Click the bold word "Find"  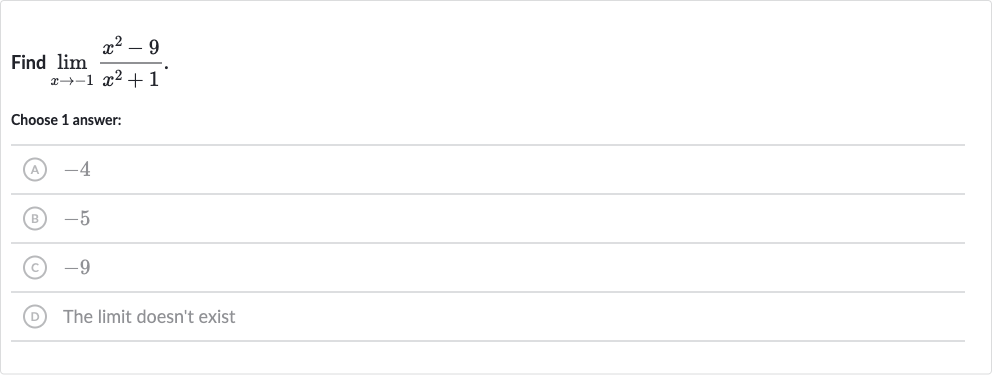tap(28, 63)
